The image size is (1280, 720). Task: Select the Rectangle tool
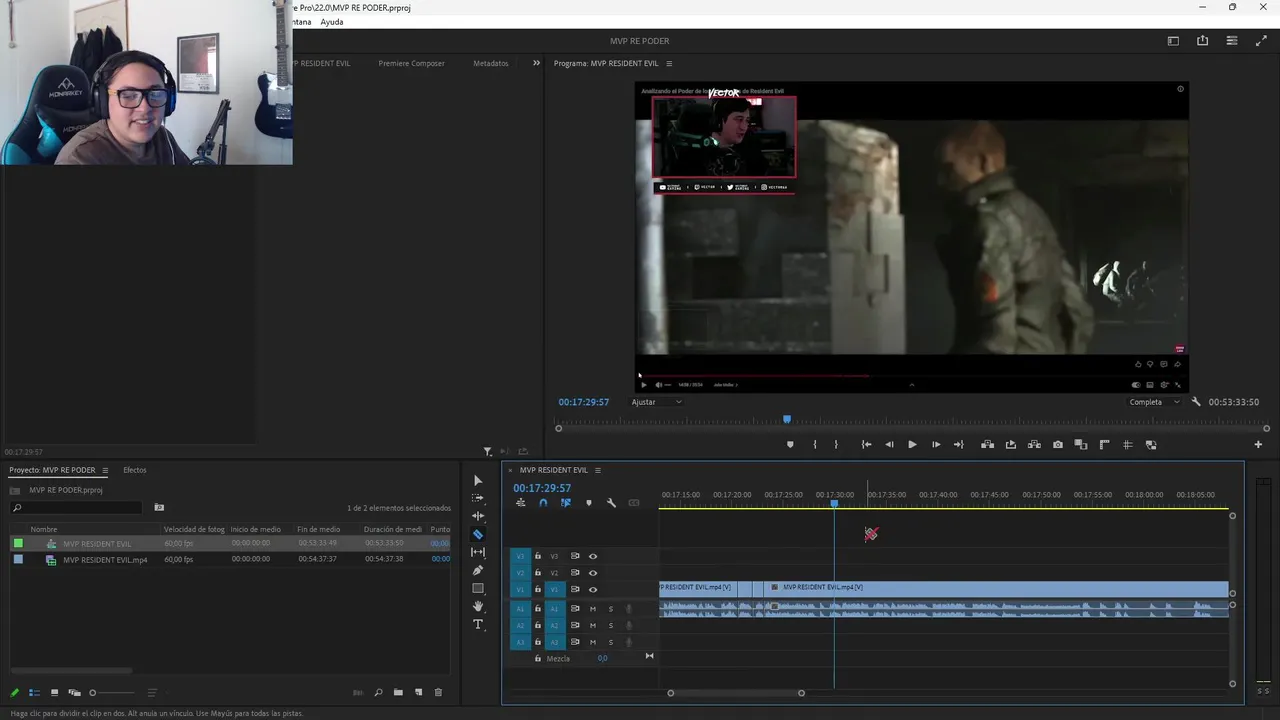click(x=478, y=588)
